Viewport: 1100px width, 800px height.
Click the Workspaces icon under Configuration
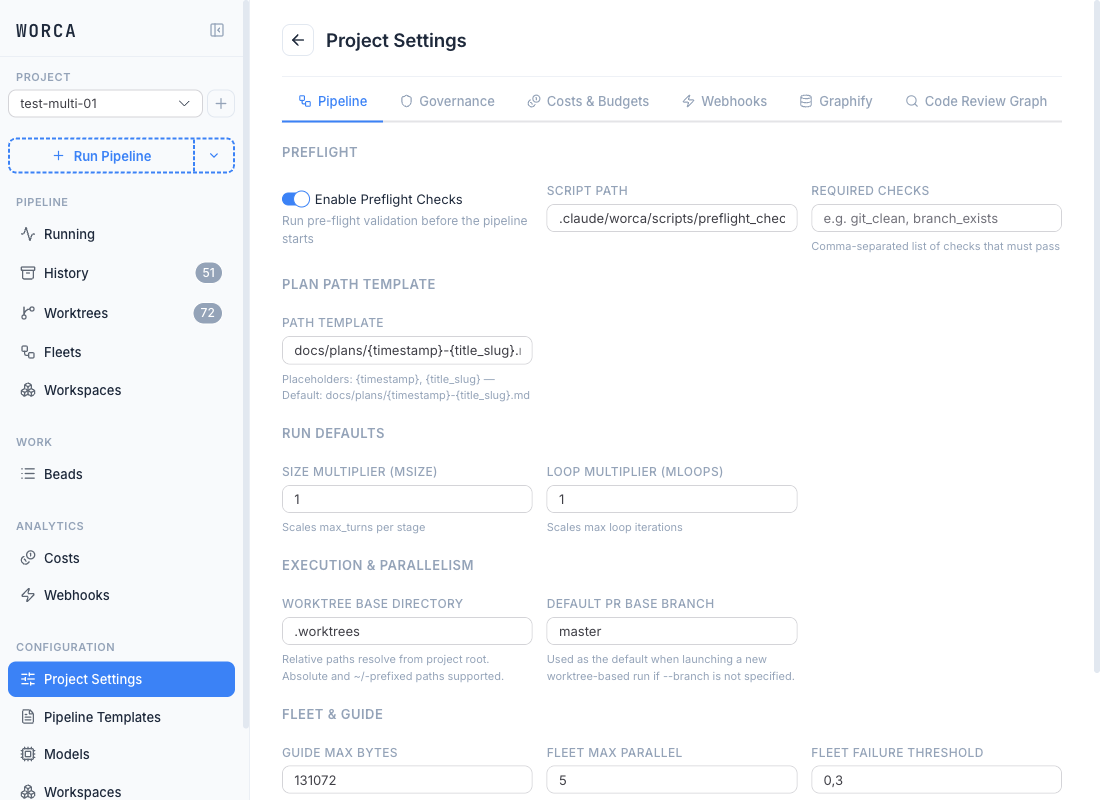28,792
